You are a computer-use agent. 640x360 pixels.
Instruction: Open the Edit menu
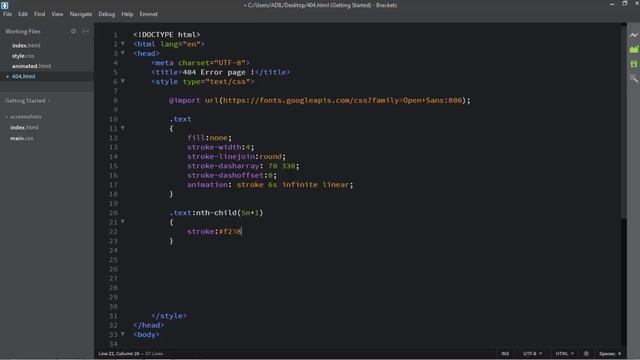[23, 14]
